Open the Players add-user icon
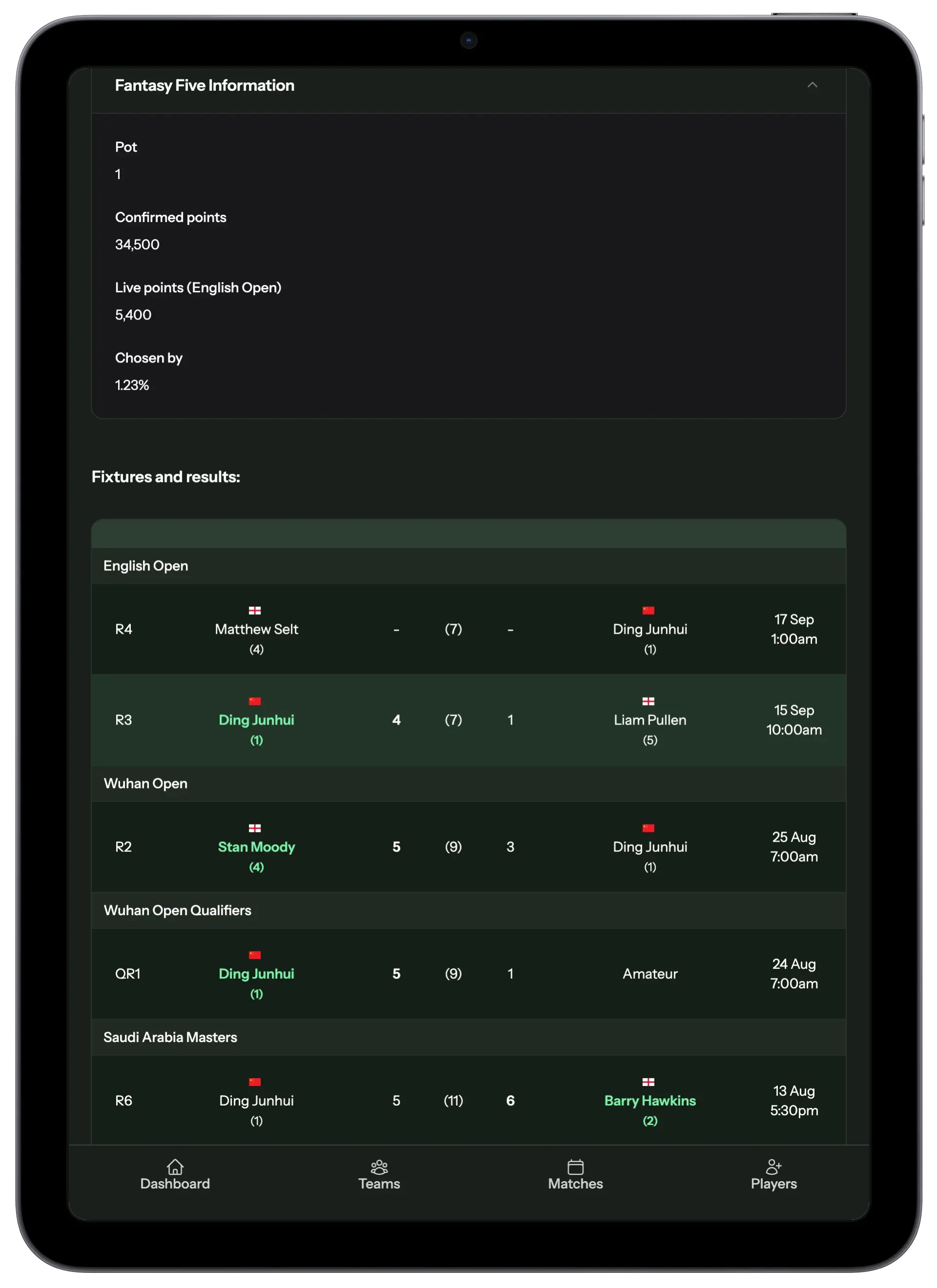This screenshot has height=1288, width=937. (x=774, y=1167)
